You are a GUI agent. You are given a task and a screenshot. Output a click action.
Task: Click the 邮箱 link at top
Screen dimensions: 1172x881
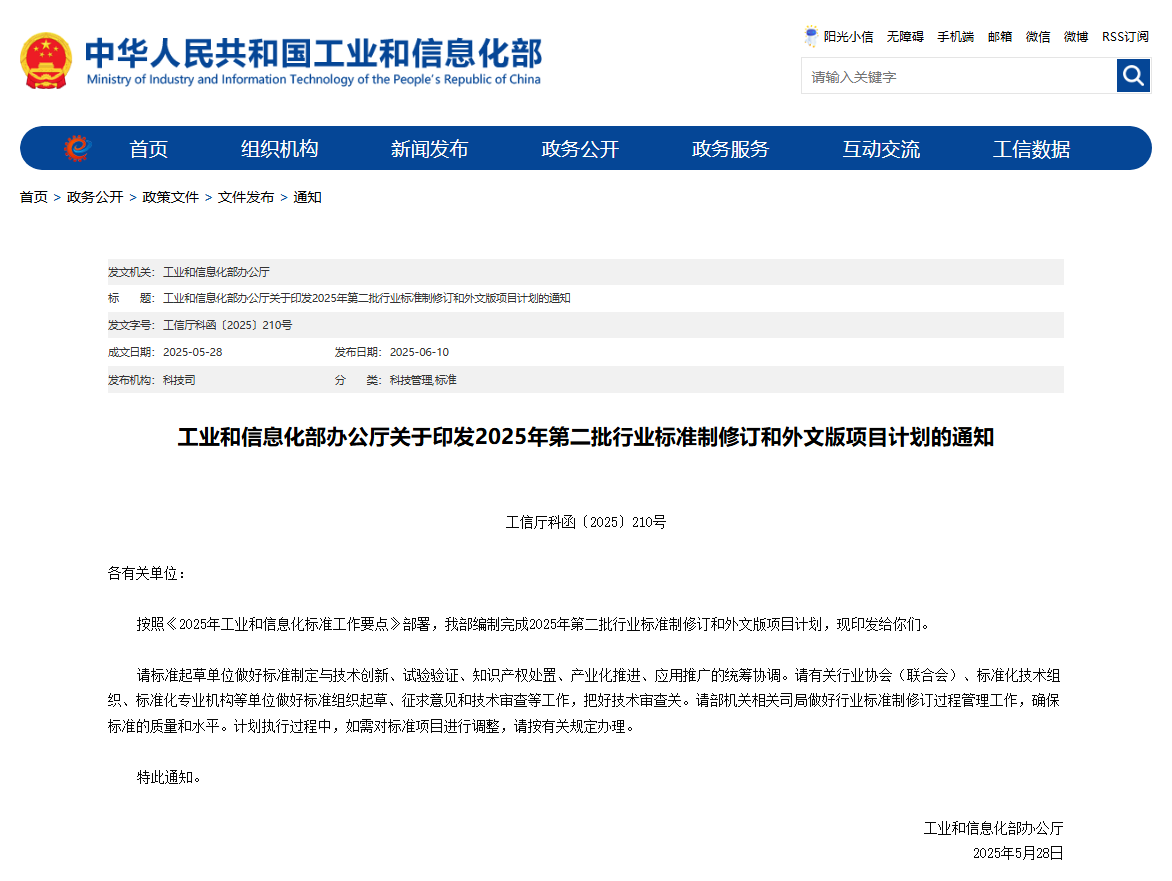tap(1000, 37)
